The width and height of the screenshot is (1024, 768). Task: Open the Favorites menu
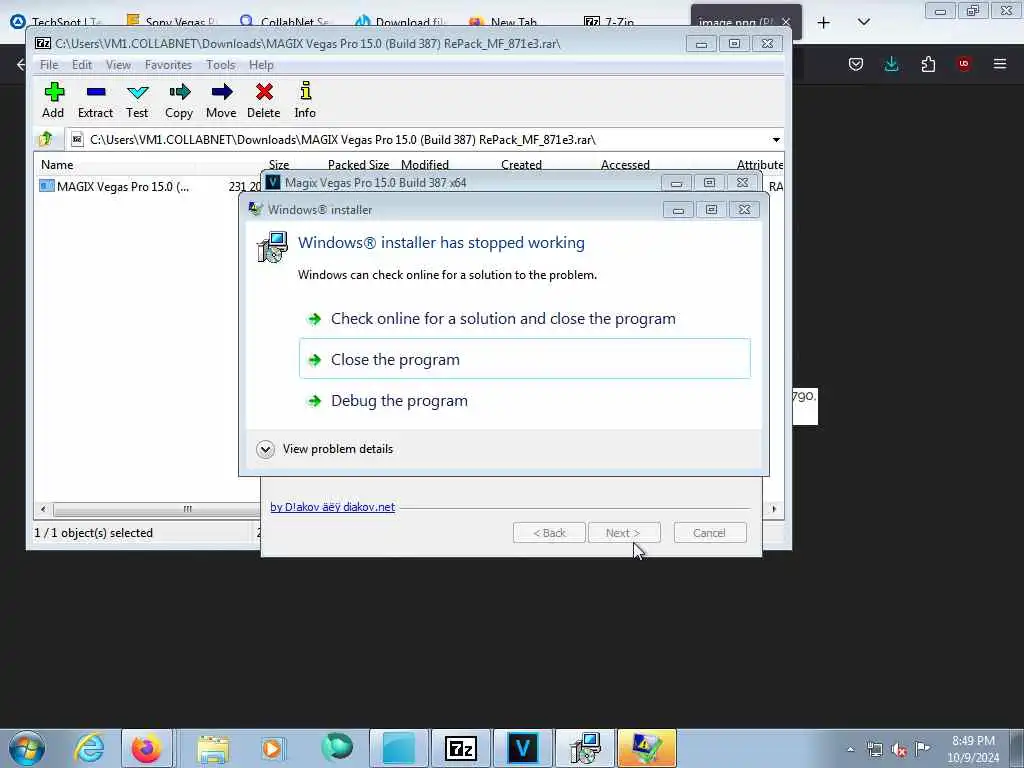168,65
